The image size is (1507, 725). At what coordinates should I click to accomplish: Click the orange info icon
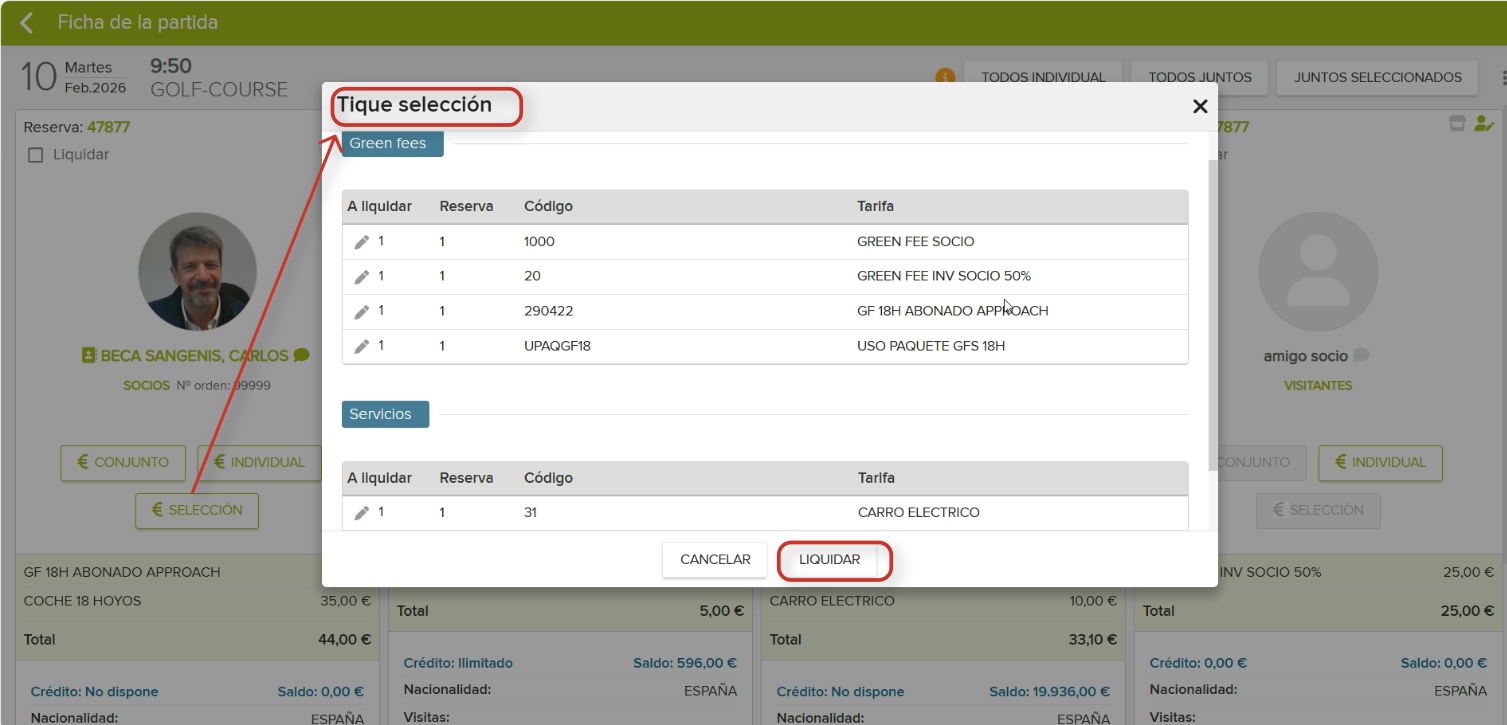(945, 77)
